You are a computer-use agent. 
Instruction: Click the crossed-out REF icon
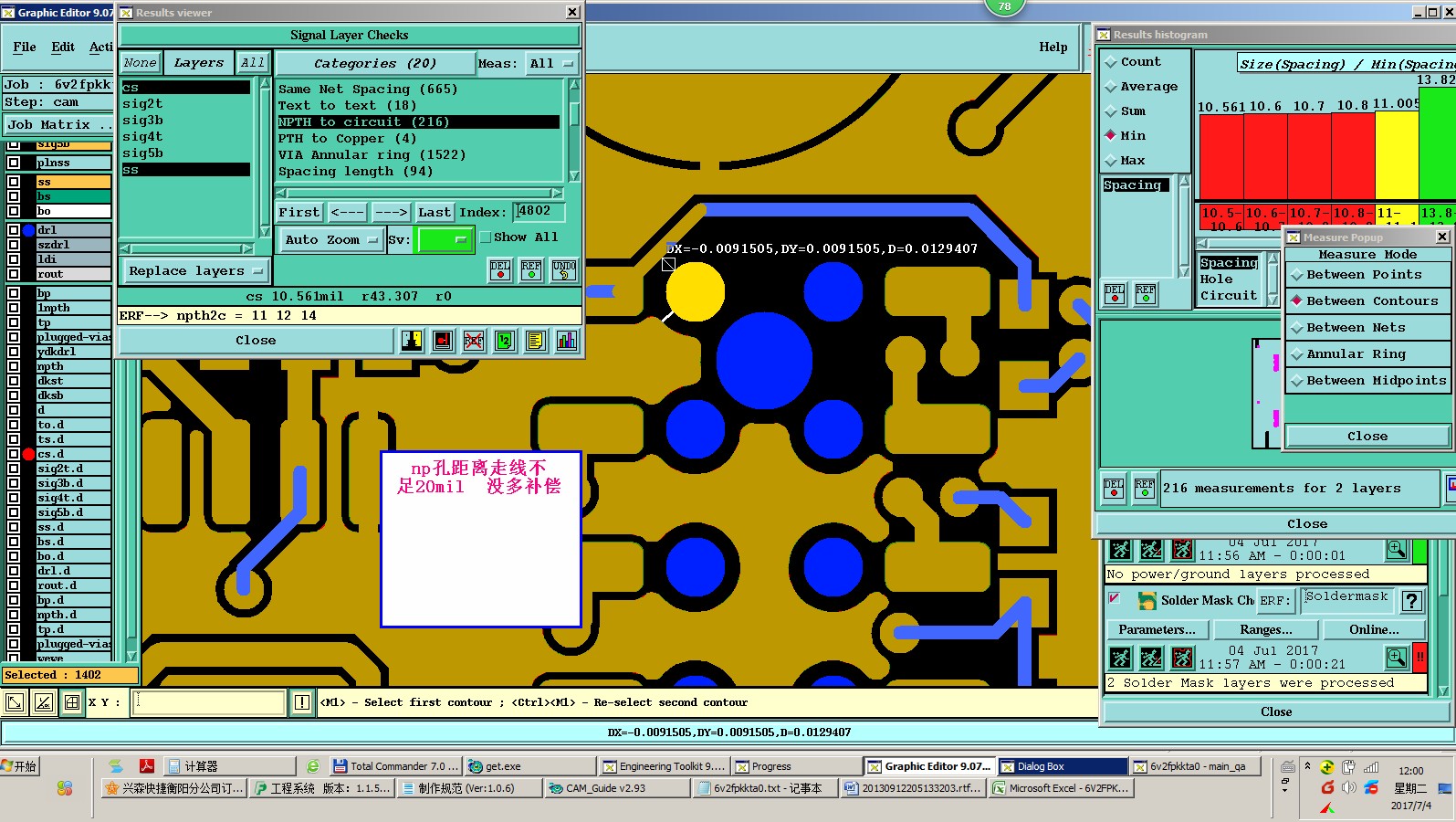(474, 341)
